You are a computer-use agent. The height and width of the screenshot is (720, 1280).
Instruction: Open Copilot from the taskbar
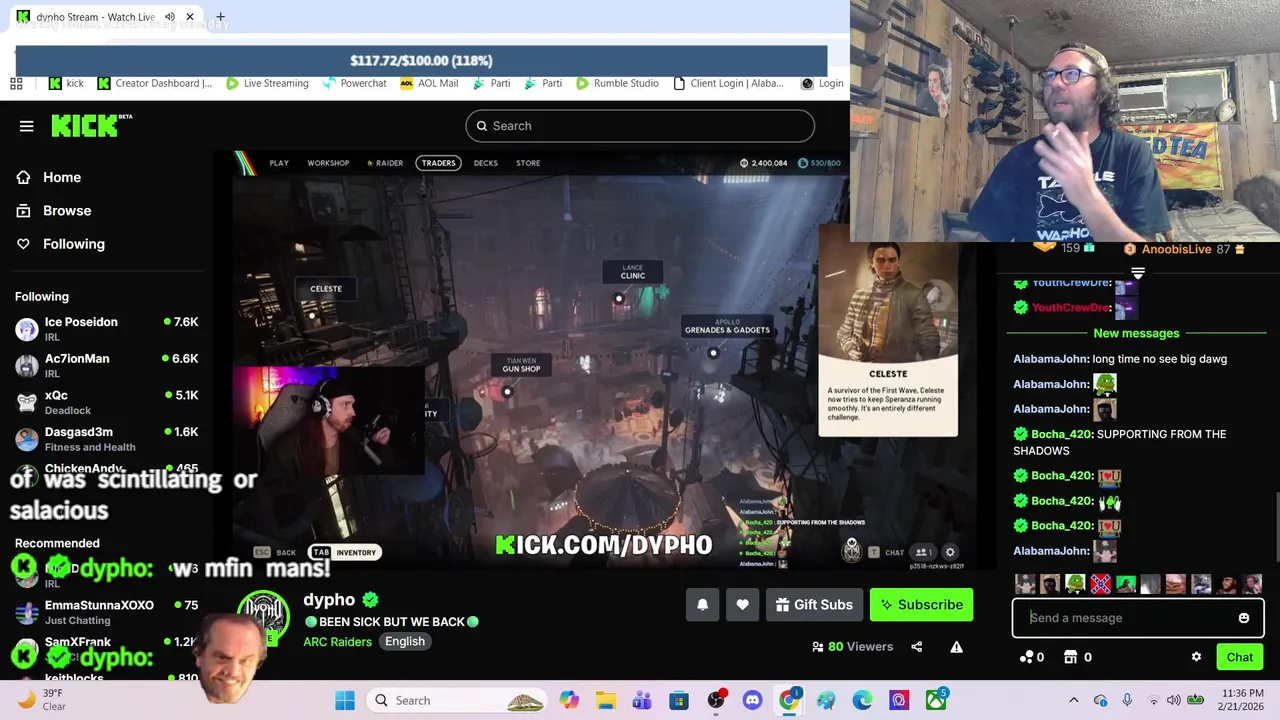tap(569, 700)
